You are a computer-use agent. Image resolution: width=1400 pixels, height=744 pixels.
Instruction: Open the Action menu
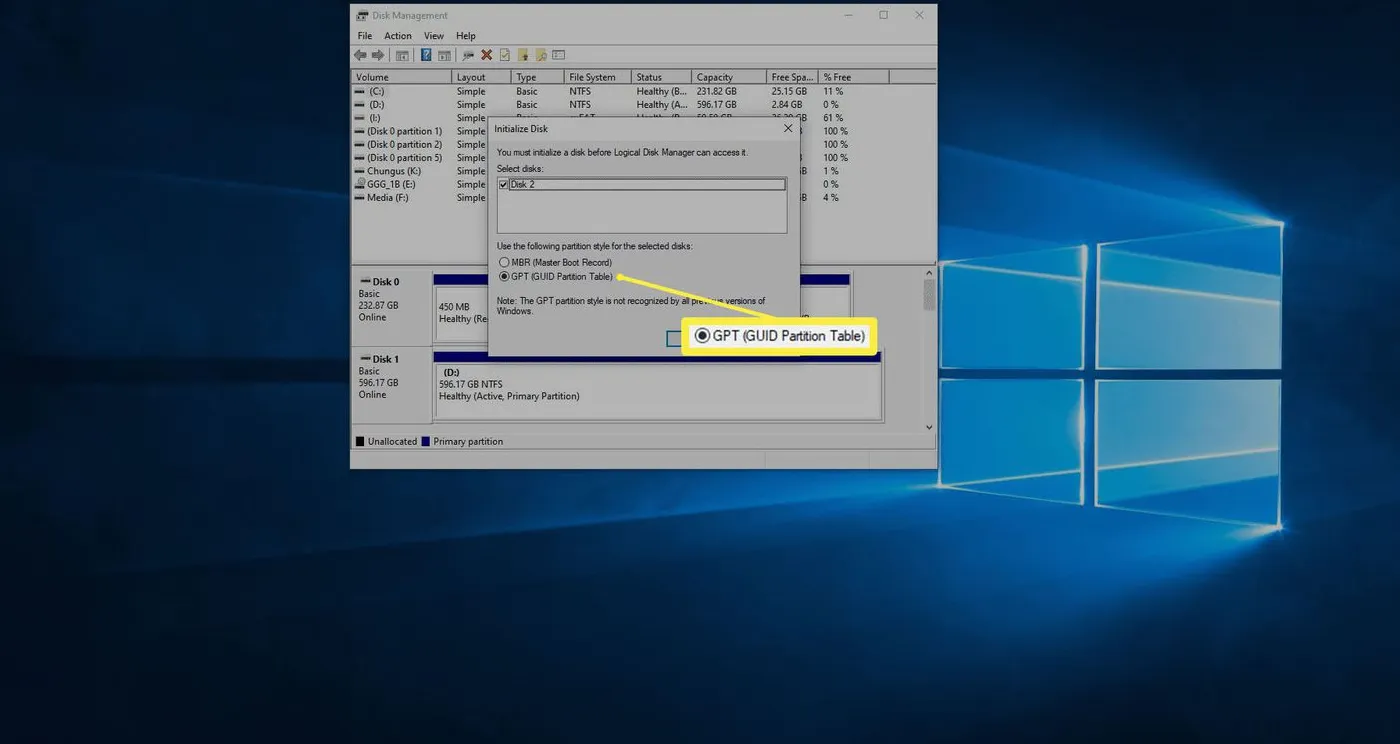click(397, 35)
